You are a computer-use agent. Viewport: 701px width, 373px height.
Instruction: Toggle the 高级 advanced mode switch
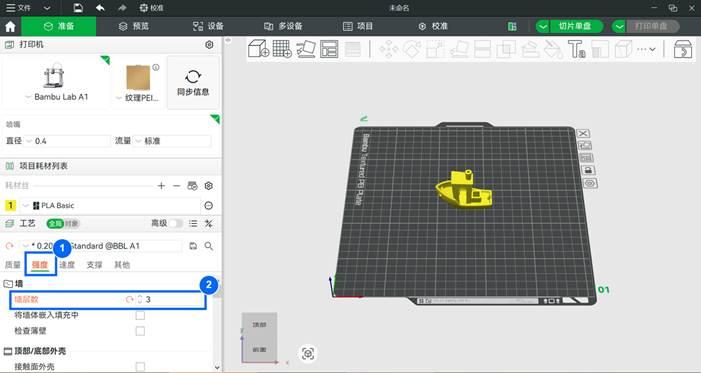click(176, 223)
